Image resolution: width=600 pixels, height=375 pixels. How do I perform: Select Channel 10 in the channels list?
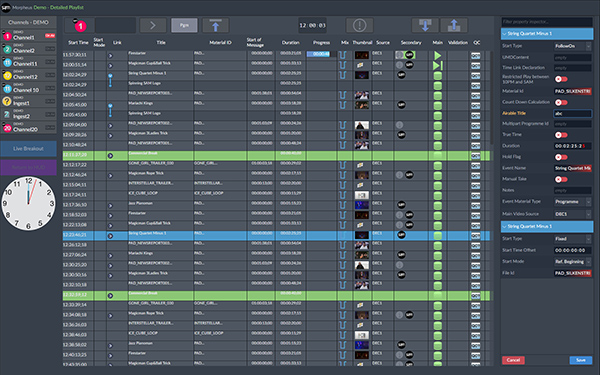coord(29,89)
